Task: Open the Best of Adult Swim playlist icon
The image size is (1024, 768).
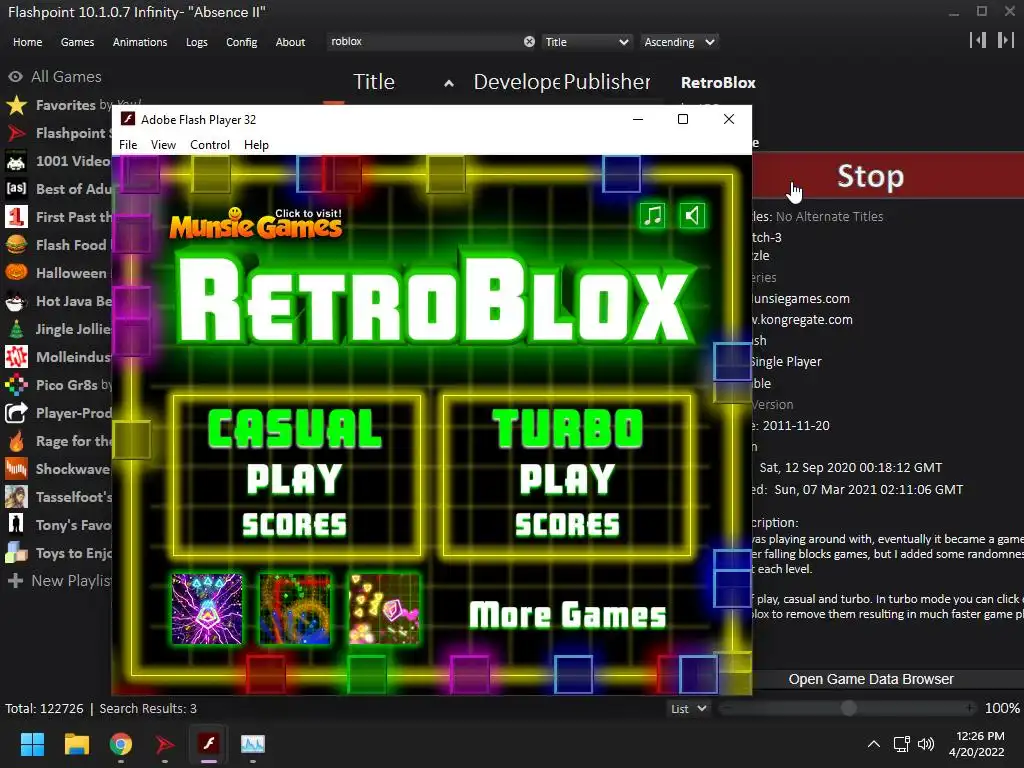Action: (x=16, y=189)
